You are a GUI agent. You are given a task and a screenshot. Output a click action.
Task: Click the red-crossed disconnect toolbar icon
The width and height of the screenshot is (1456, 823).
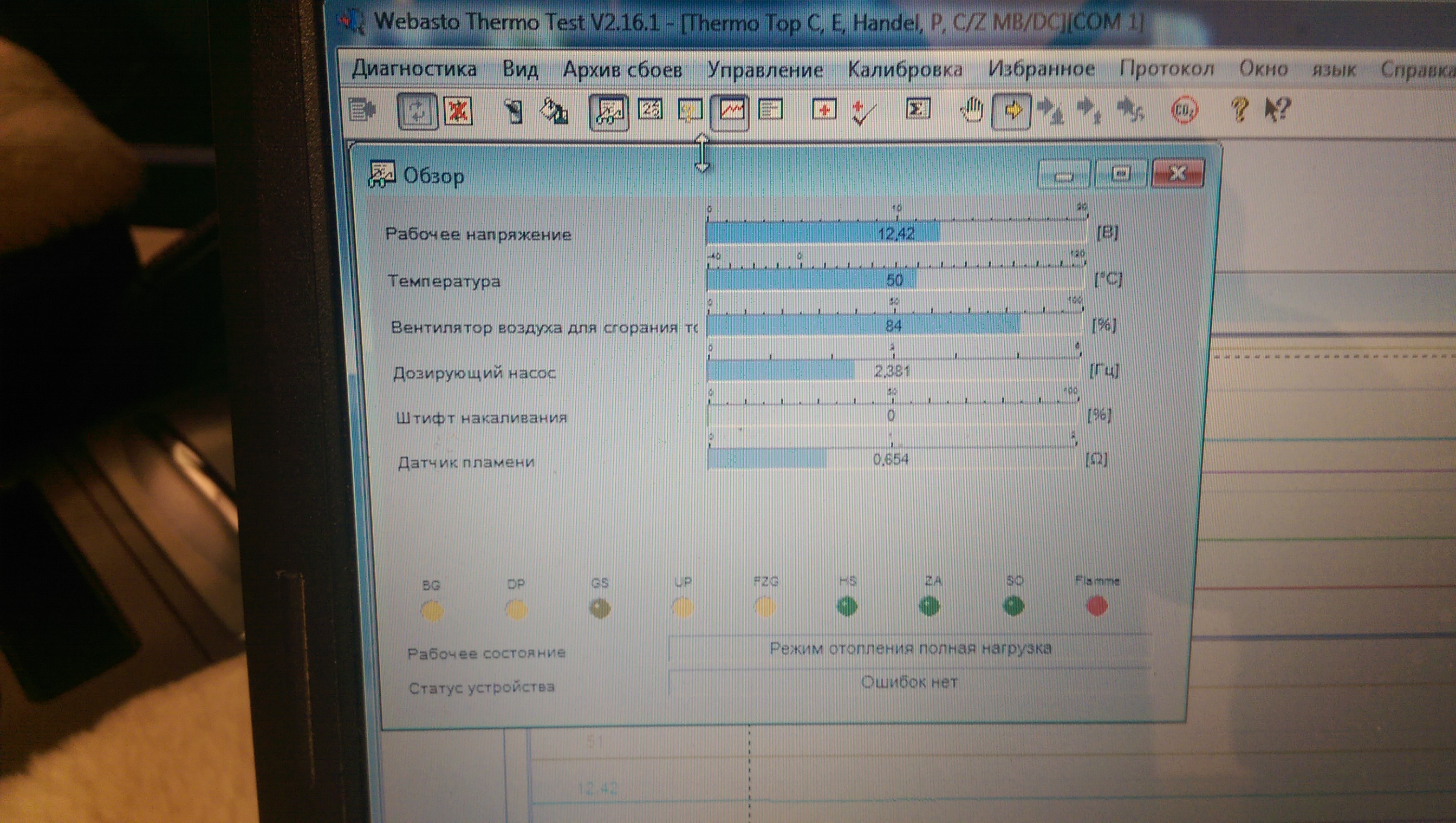pyautogui.click(x=458, y=111)
